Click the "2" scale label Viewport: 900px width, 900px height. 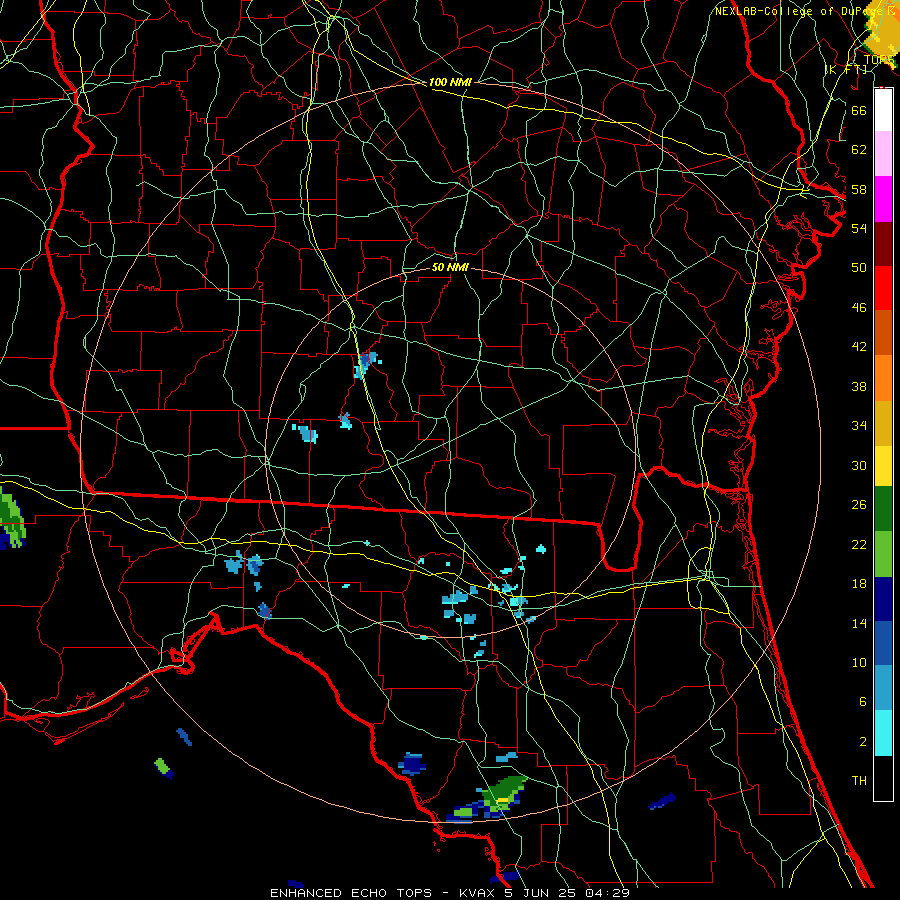tap(862, 742)
